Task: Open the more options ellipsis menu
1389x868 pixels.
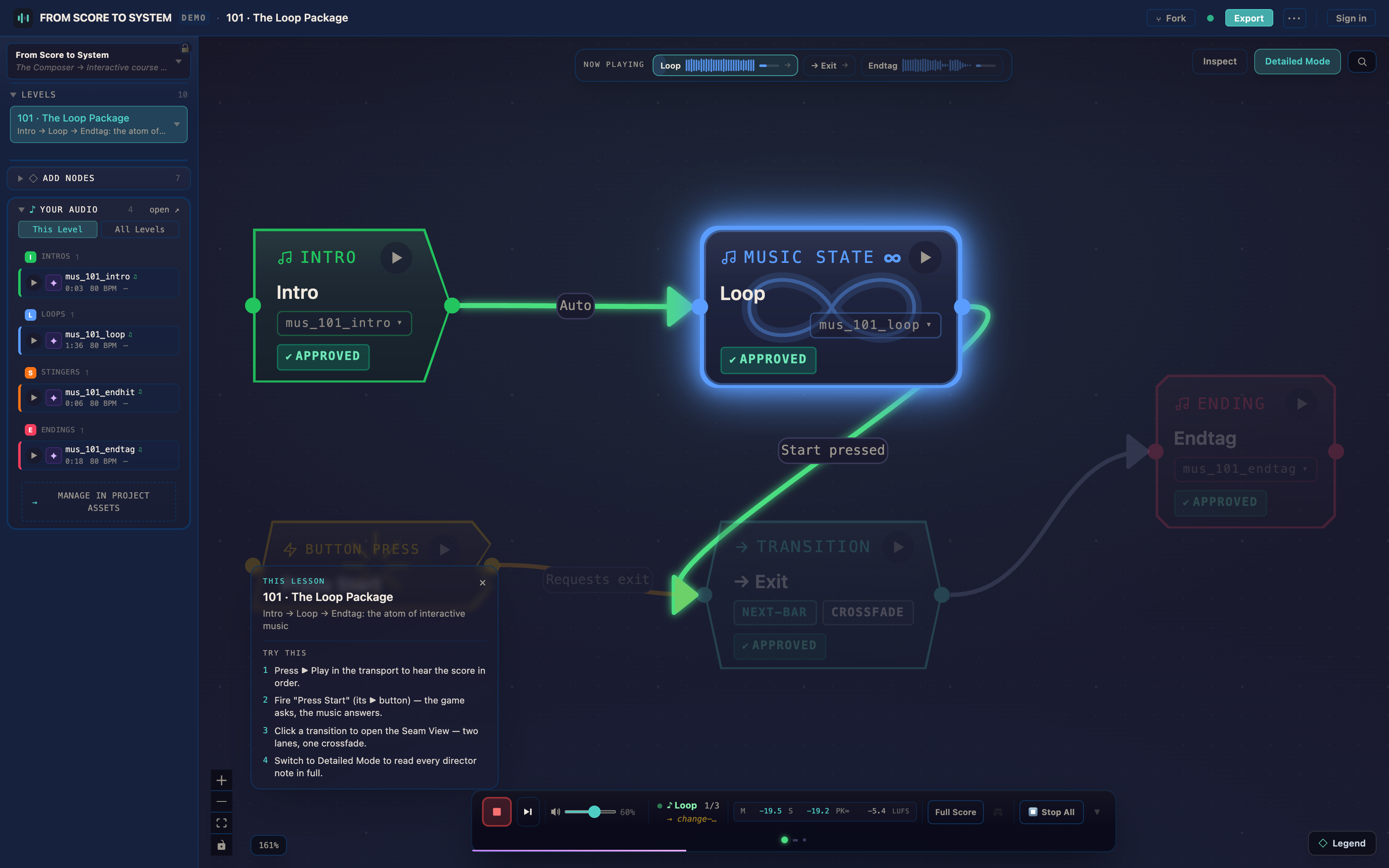Action: tap(1294, 18)
